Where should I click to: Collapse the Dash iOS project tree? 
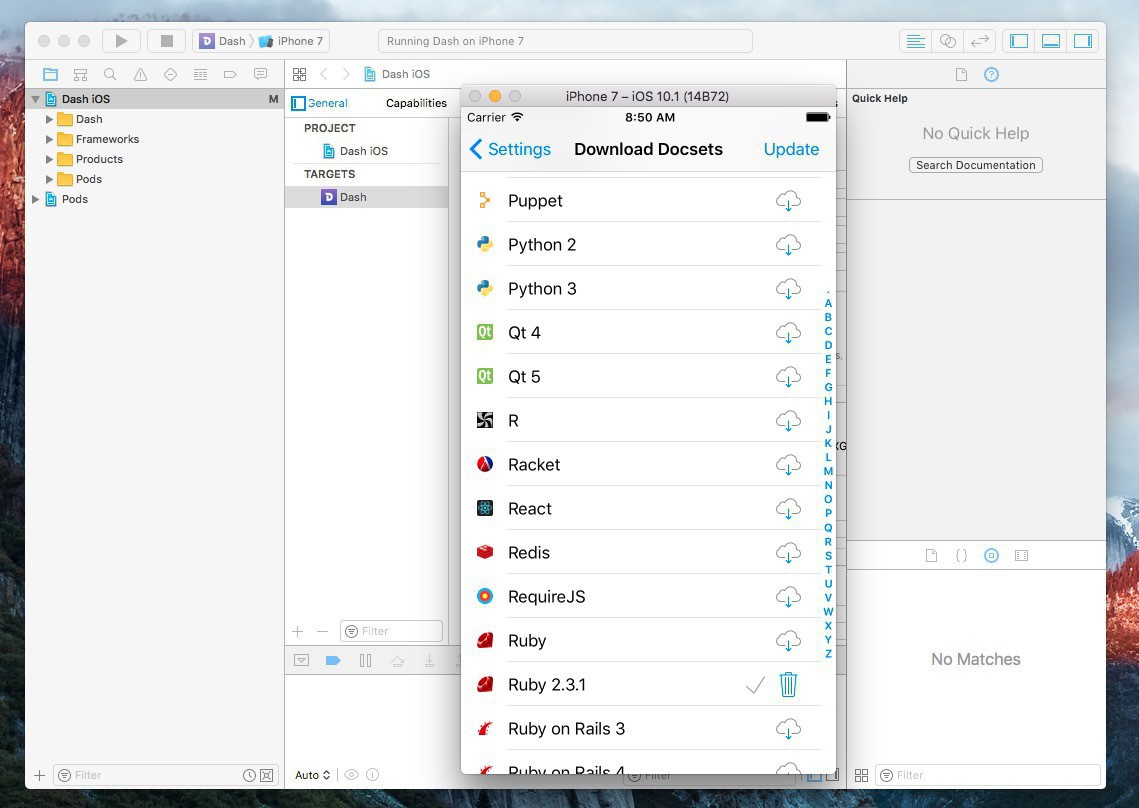(36, 99)
